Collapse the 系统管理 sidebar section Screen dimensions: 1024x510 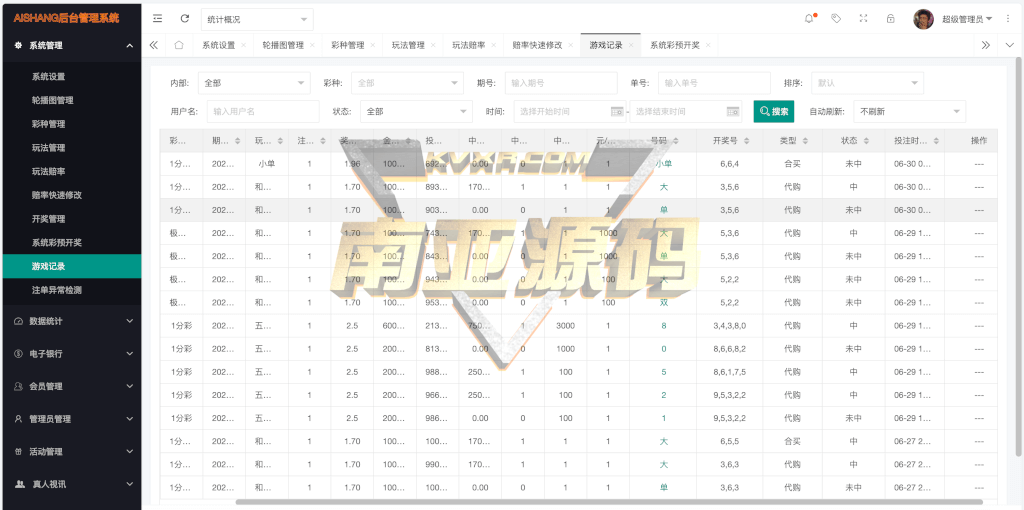tap(71, 45)
